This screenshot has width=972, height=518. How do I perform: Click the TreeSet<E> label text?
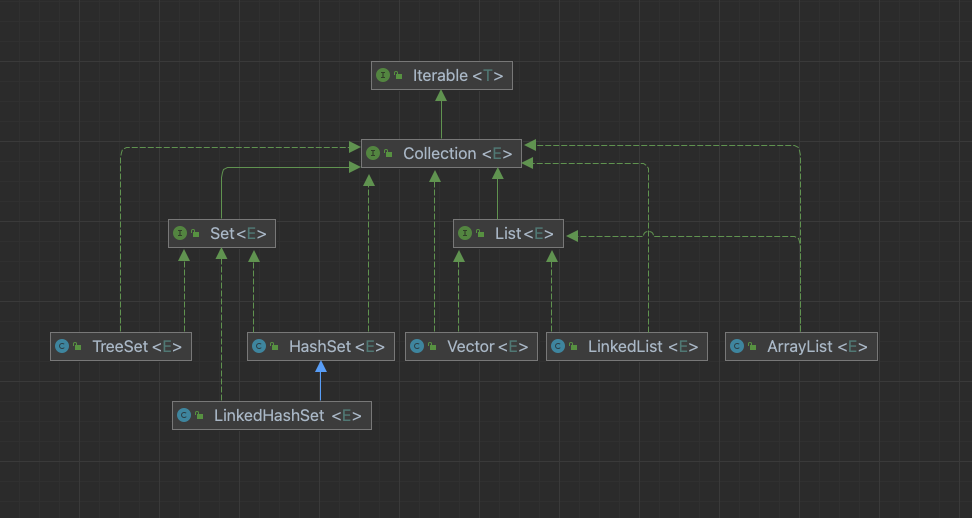click(x=137, y=346)
